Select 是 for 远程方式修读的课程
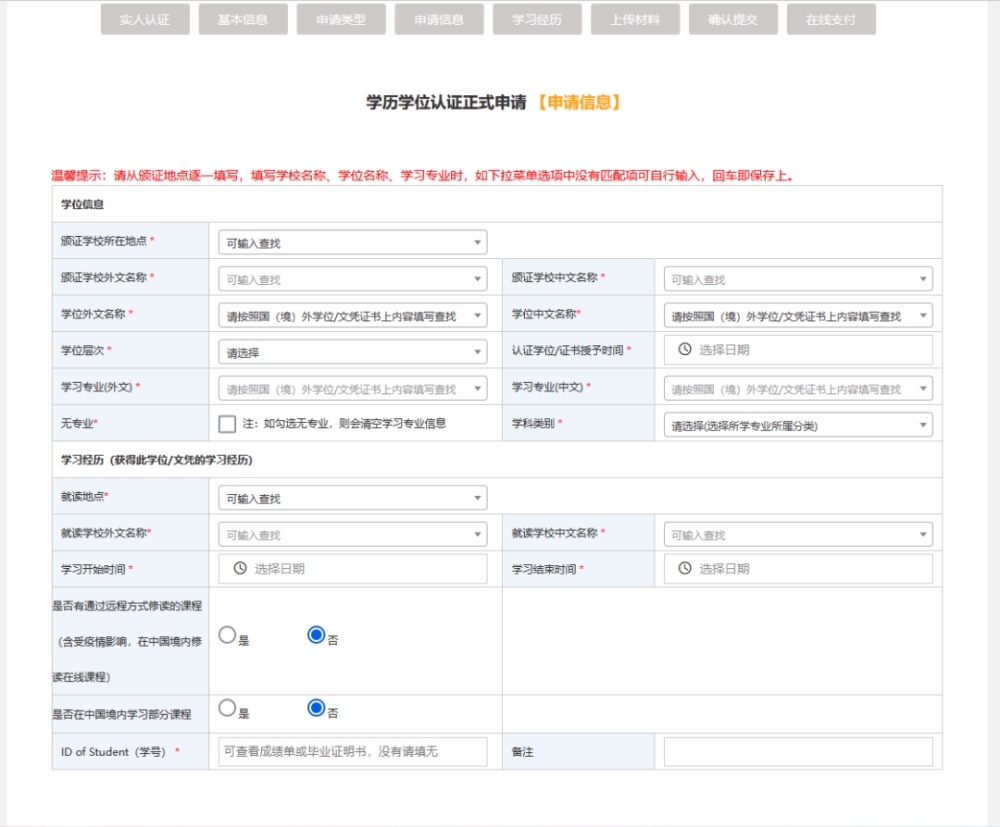This screenshot has width=1000, height=827. [x=227, y=634]
